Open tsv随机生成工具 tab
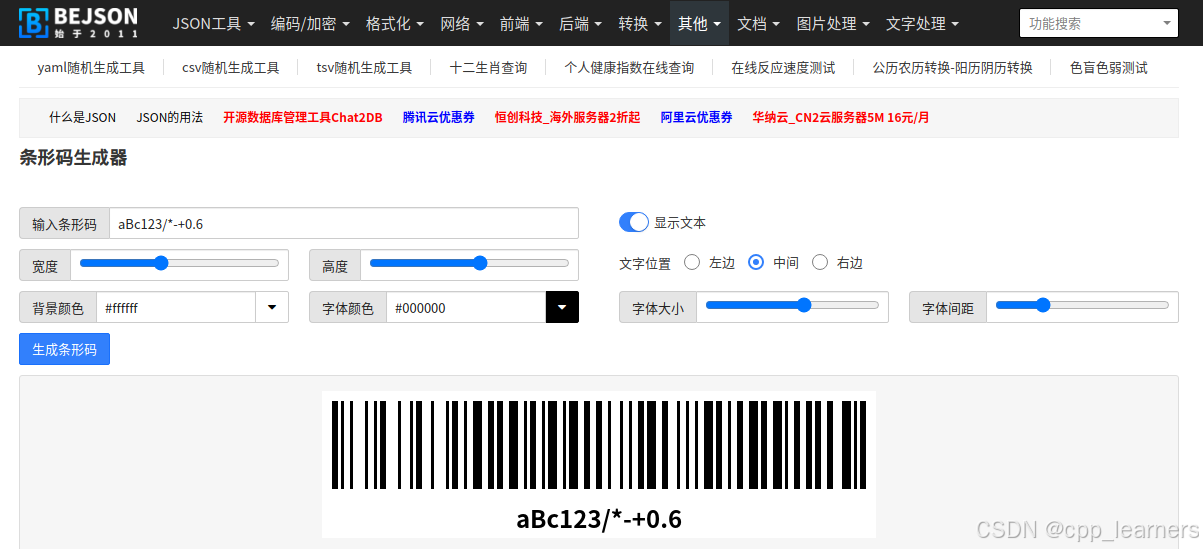This screenshot has width=1203, height=549. coord(364,68)
